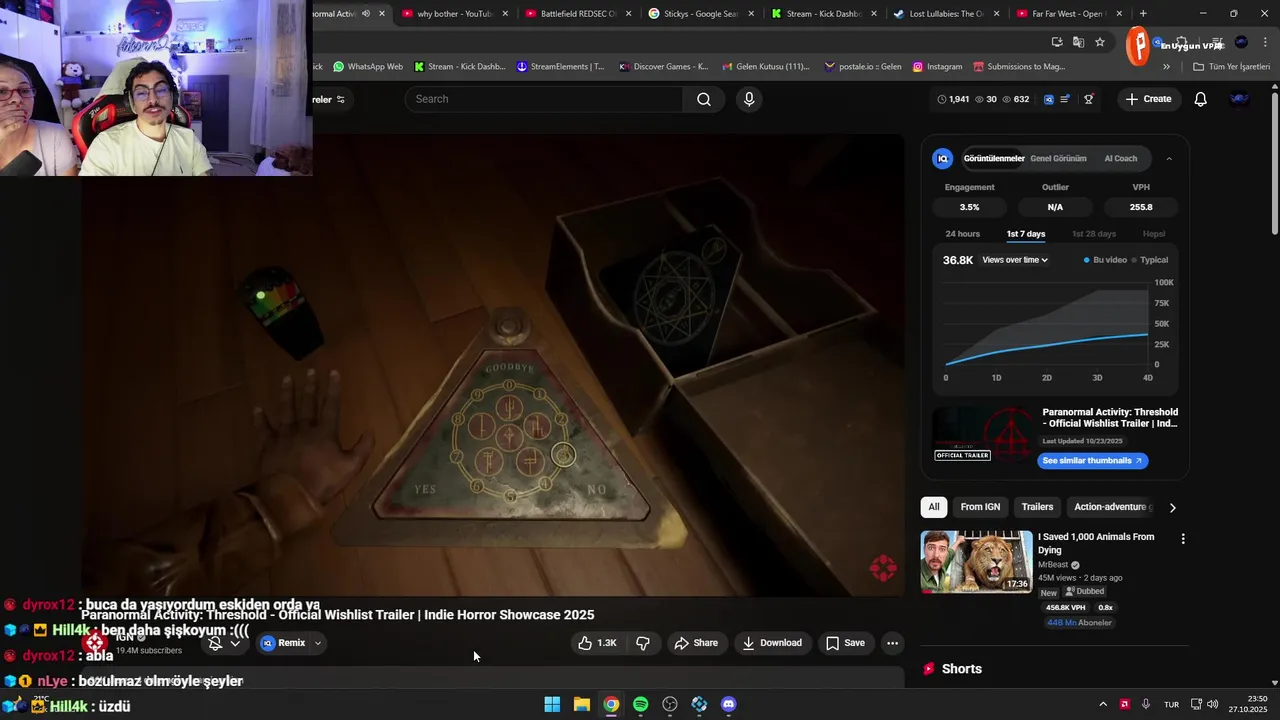Viewport: 1280px width, 720px height.
Task: Expand Remix button dropdown arrow
Action: coord(318,643)
